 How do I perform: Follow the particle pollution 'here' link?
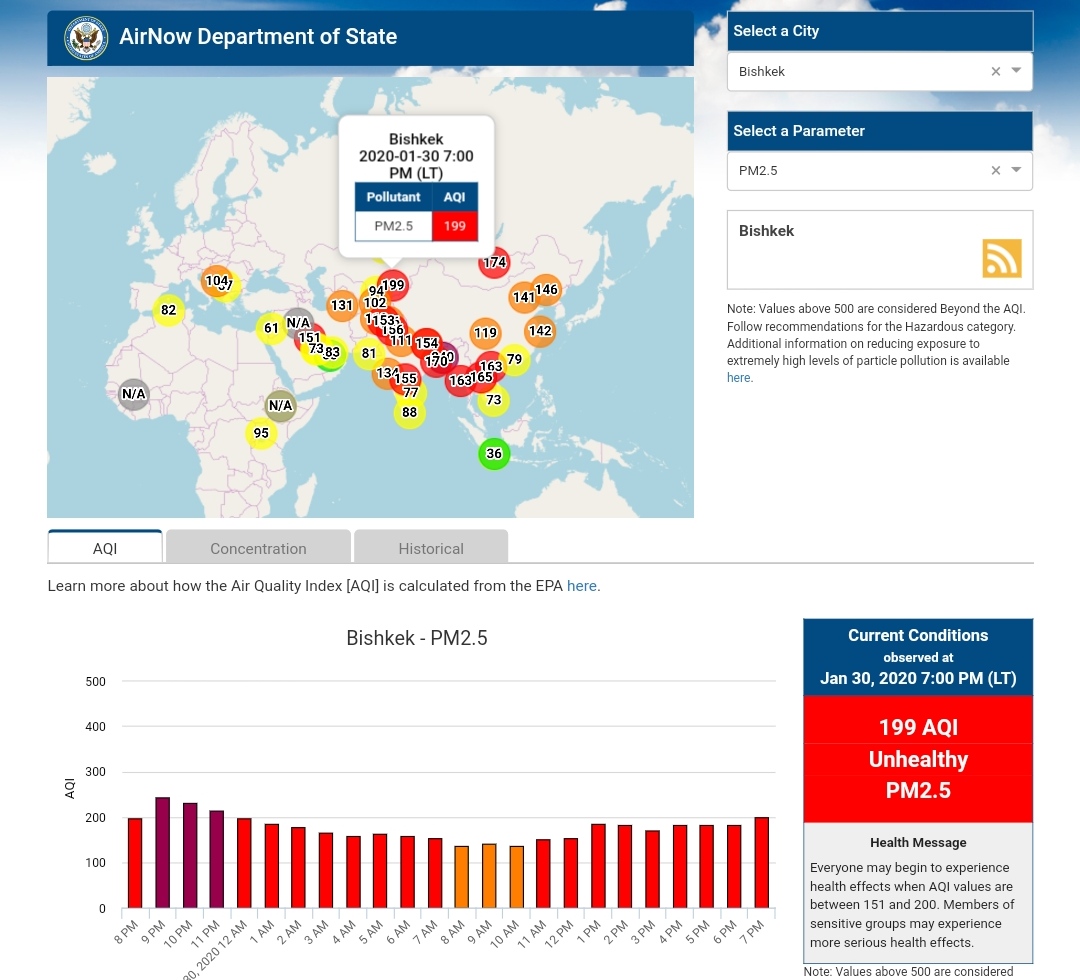739,378
